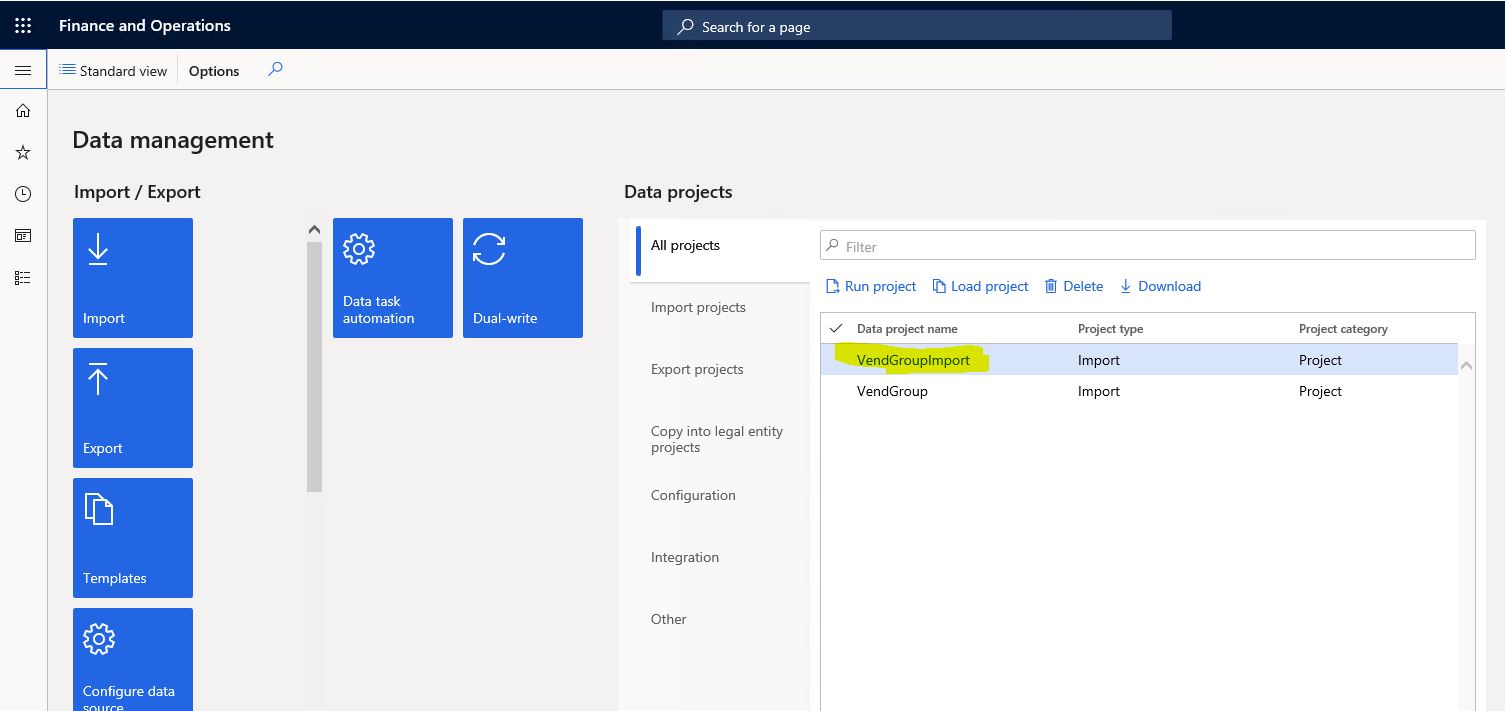Click the Load project button
Screen dimensions: 1505x711
click(x=981, y=286)
